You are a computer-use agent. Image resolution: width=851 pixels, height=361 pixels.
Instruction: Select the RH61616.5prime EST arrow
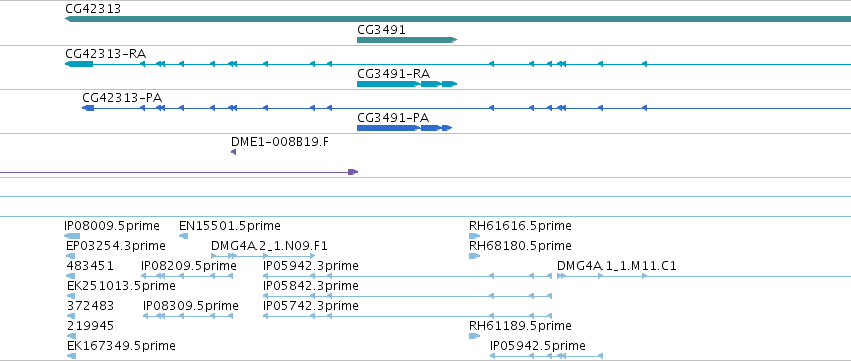pos(474,236)
